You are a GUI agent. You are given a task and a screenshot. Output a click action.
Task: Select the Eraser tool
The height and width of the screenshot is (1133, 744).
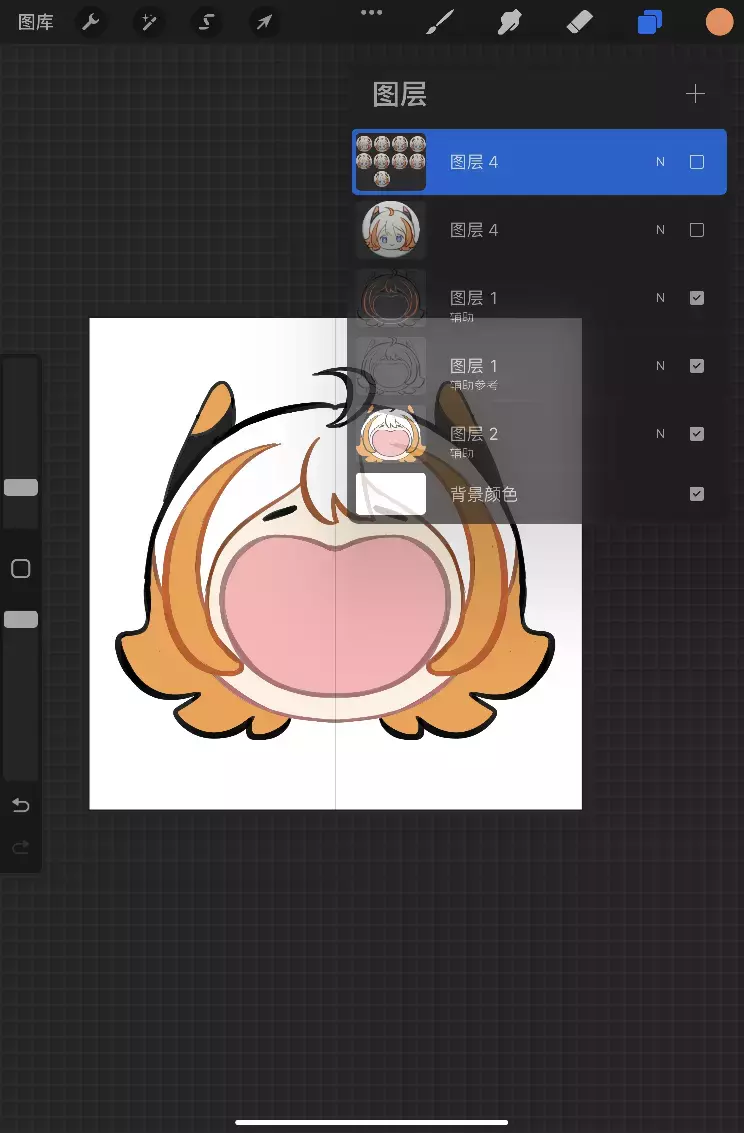coord(580,22)
